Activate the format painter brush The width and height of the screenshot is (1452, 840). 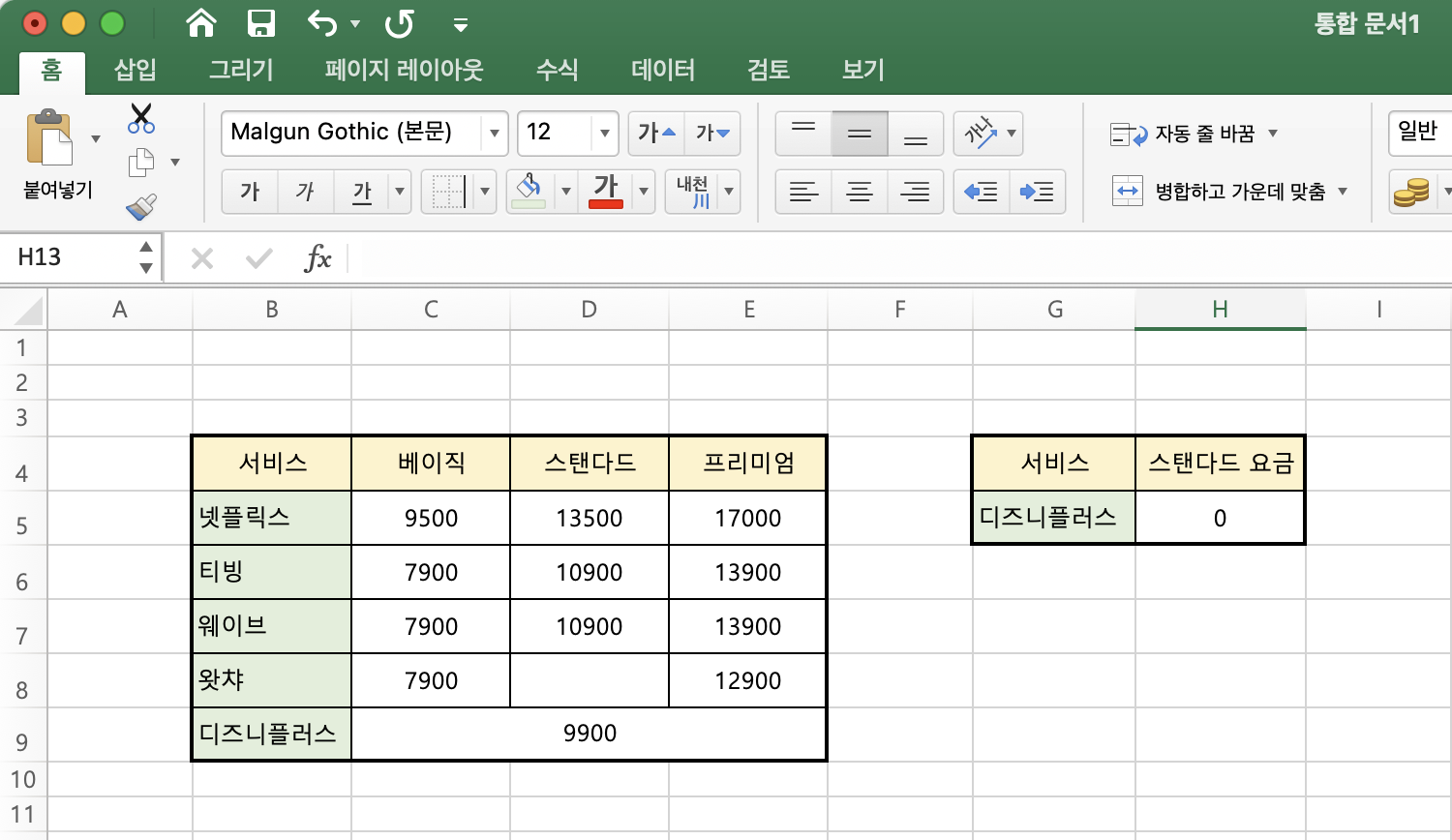pyautogui.click(x=141, y=206)
